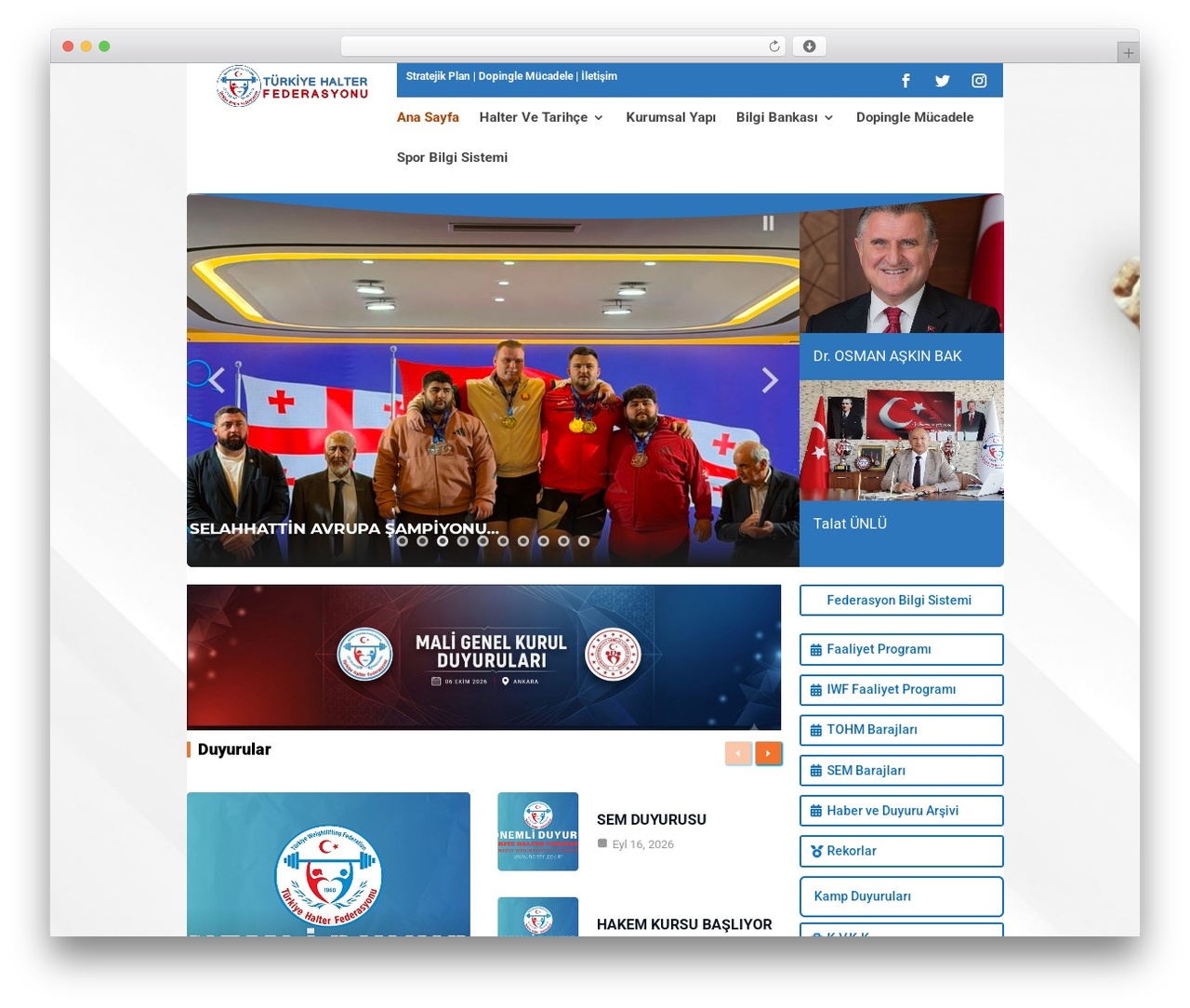Show the previous slide arrow

[x=217, y=380]
